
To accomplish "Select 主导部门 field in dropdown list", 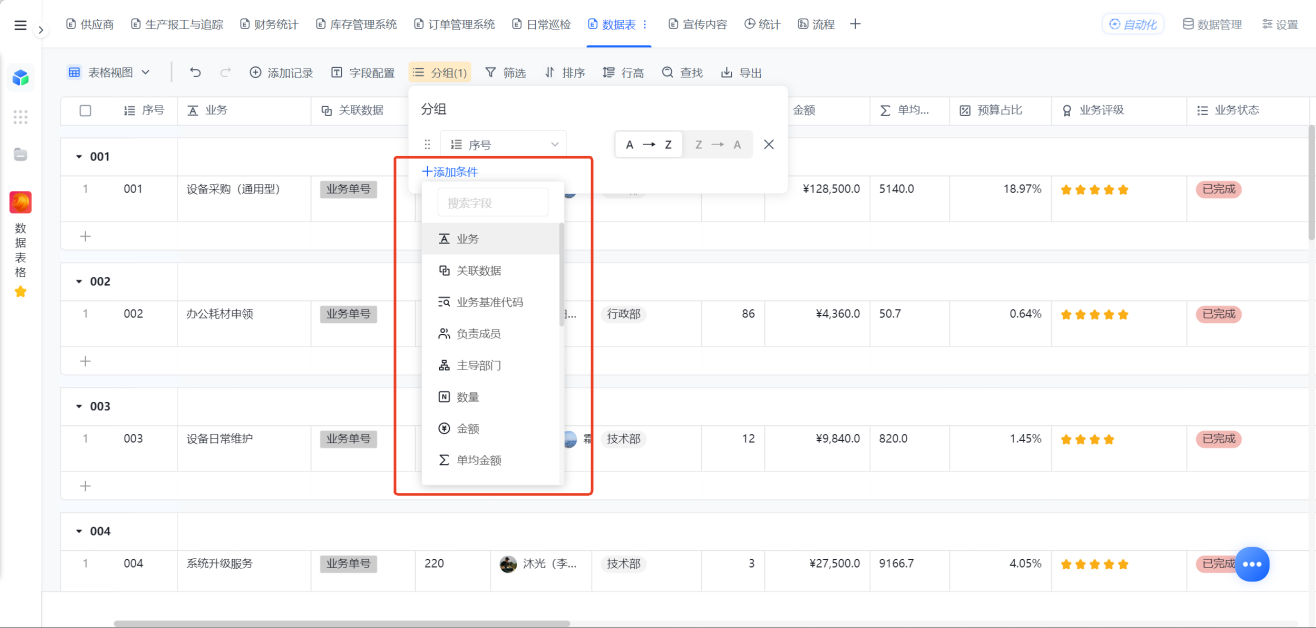I will (490, 365).
